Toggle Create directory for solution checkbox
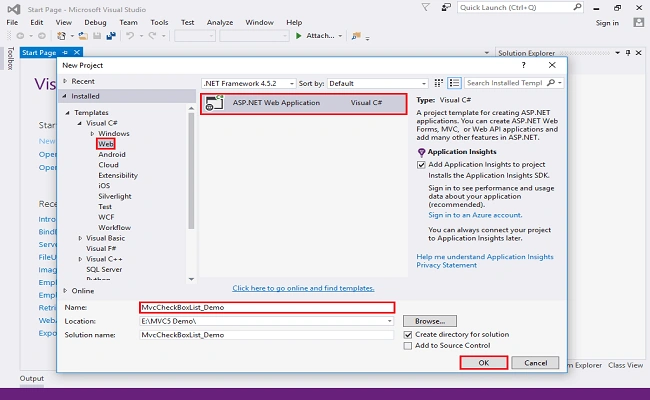The width and height of the screenshot is (650, 400). click(x=408, y=335)
